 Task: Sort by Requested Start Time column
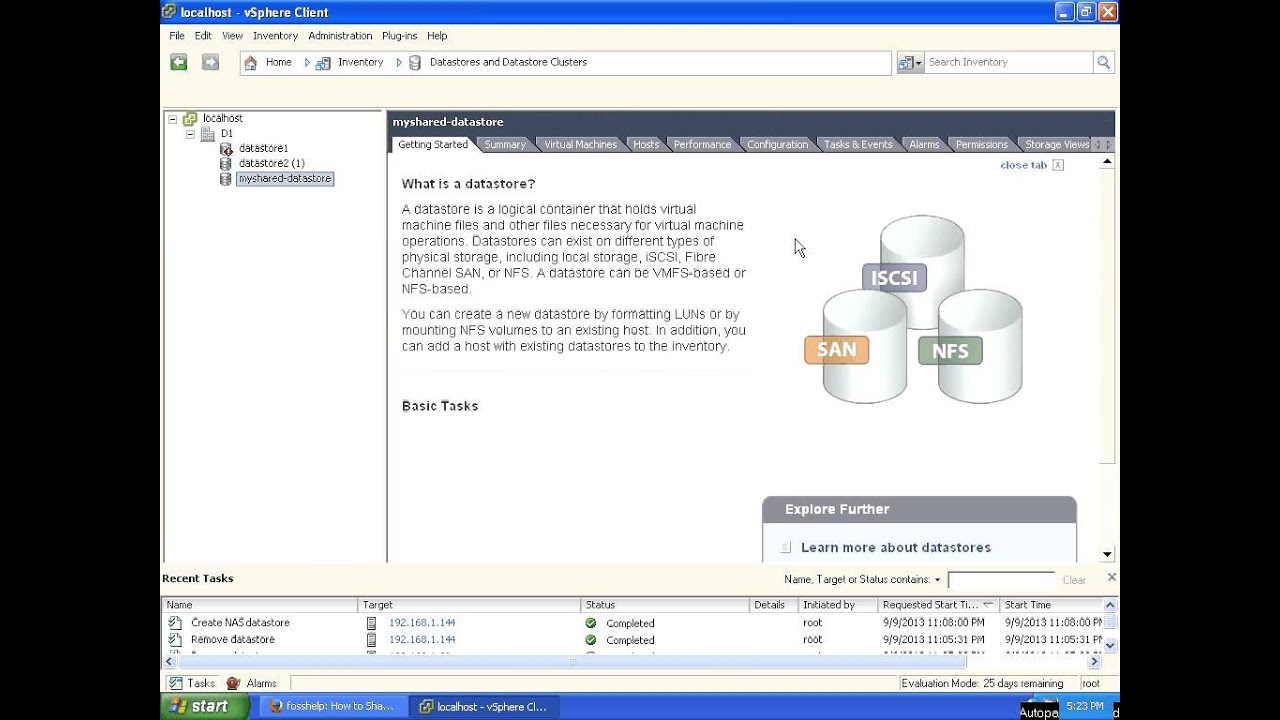tap(938, 605)
